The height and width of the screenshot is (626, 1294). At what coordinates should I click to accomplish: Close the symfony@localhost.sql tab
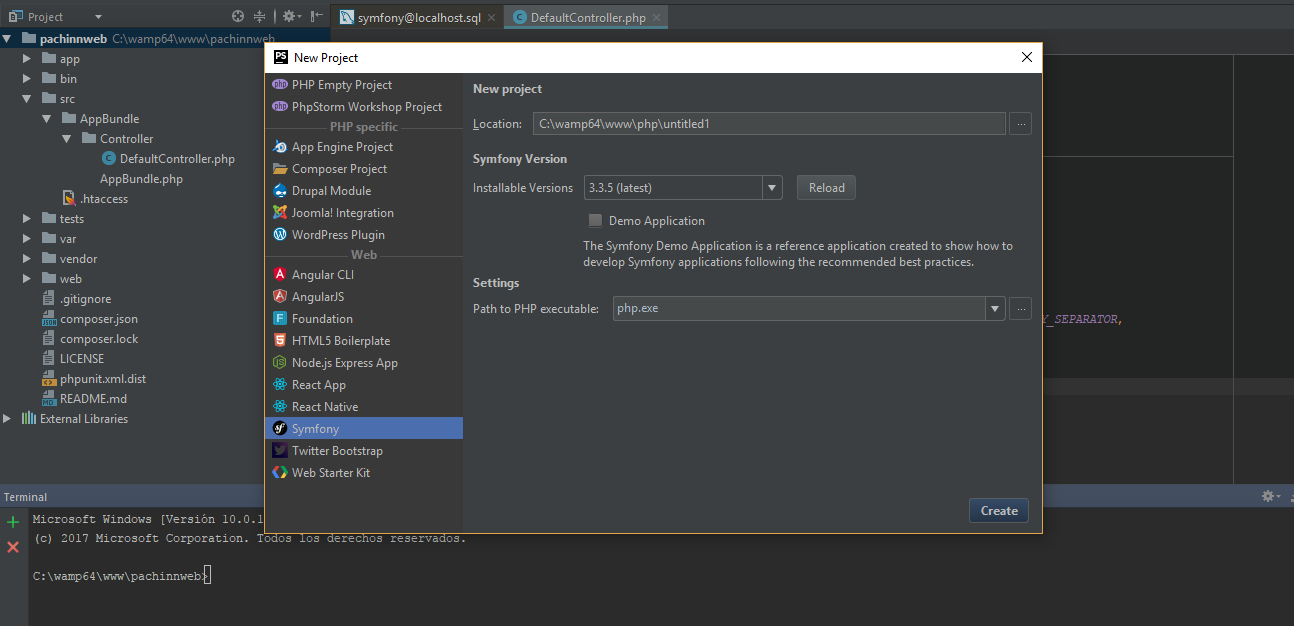491,18
